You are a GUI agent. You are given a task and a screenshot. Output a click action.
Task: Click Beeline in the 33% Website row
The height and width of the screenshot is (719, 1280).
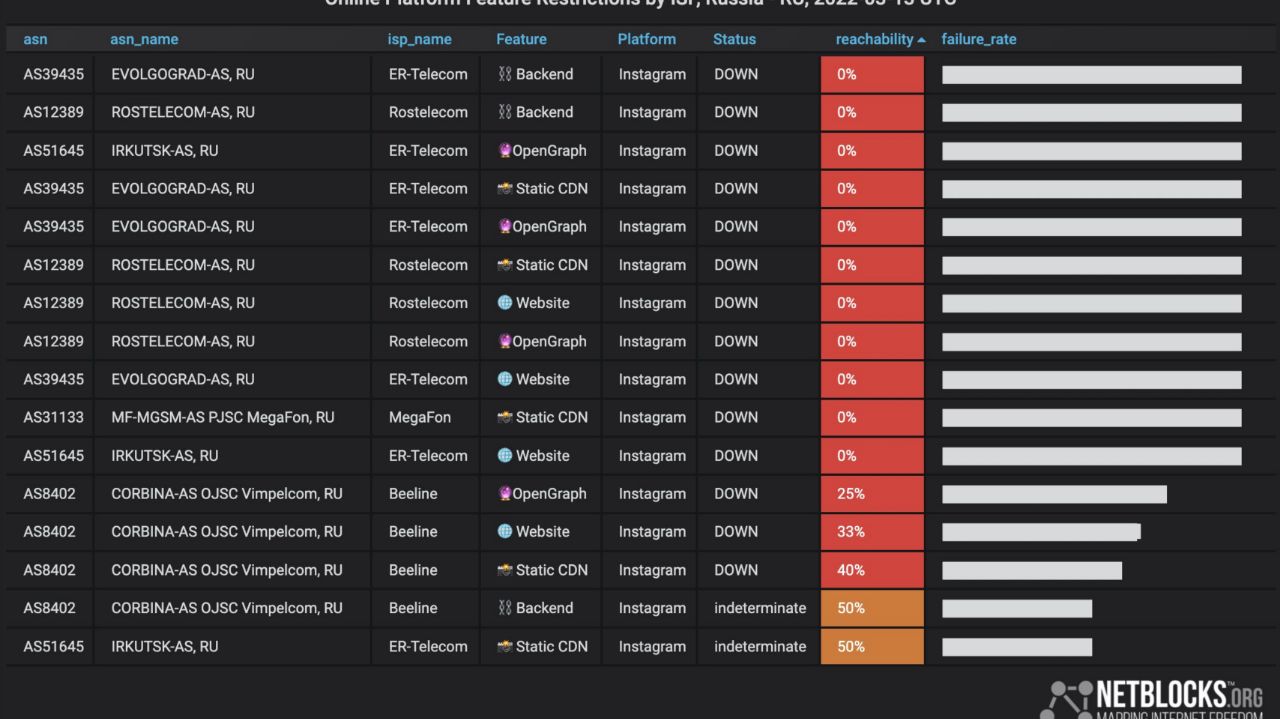[413, 531]
